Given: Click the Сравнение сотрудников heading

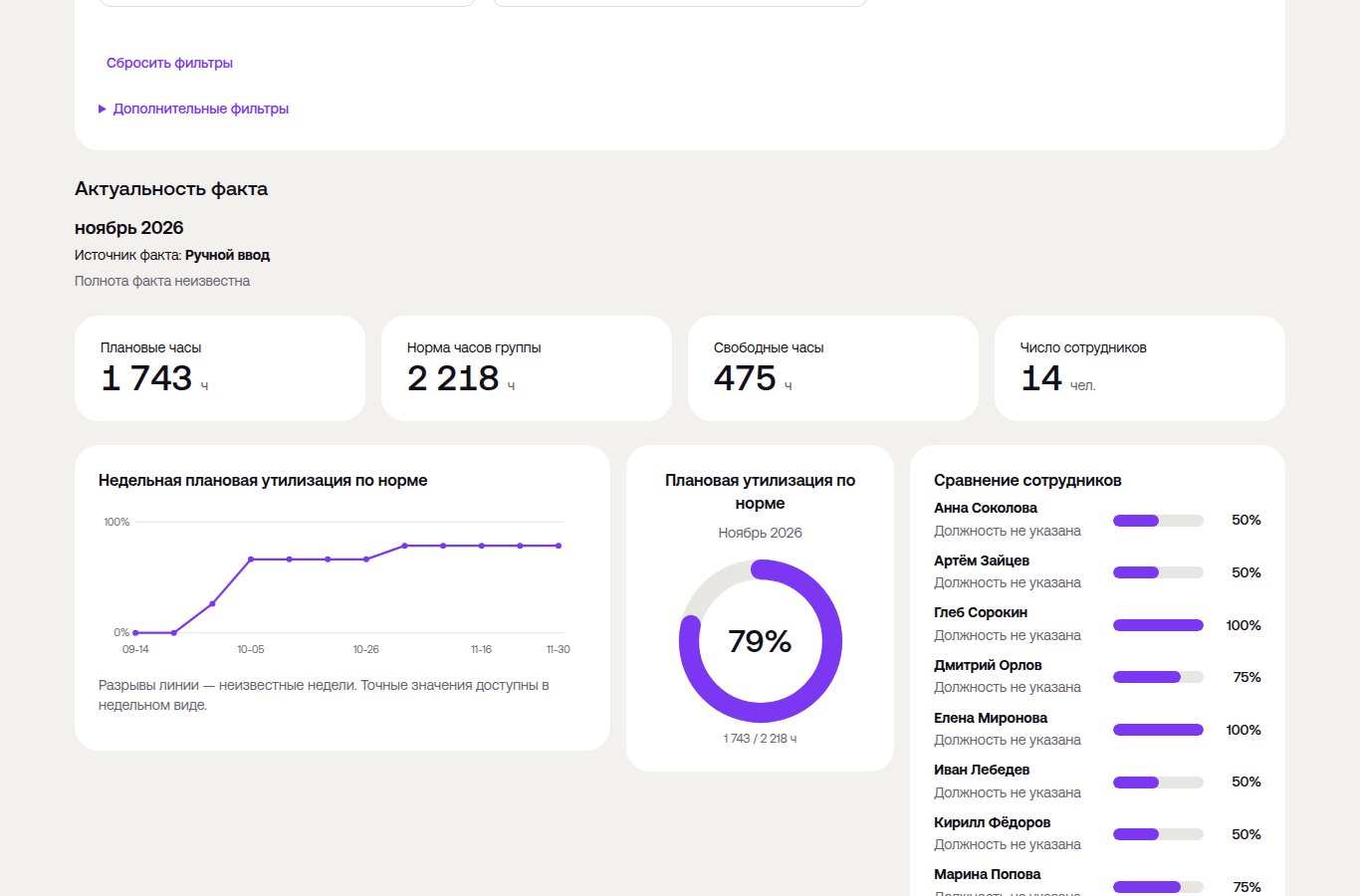Looking at the screenshot, I should click(x=1027, y=480).
